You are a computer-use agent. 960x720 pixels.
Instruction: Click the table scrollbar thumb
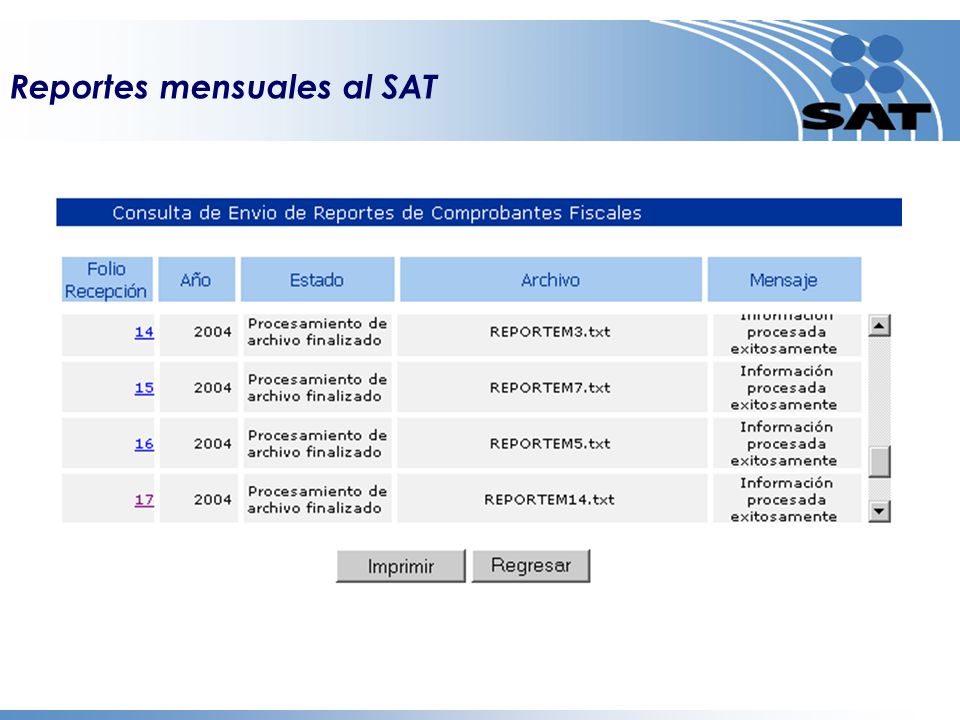[x=879, y=462]
